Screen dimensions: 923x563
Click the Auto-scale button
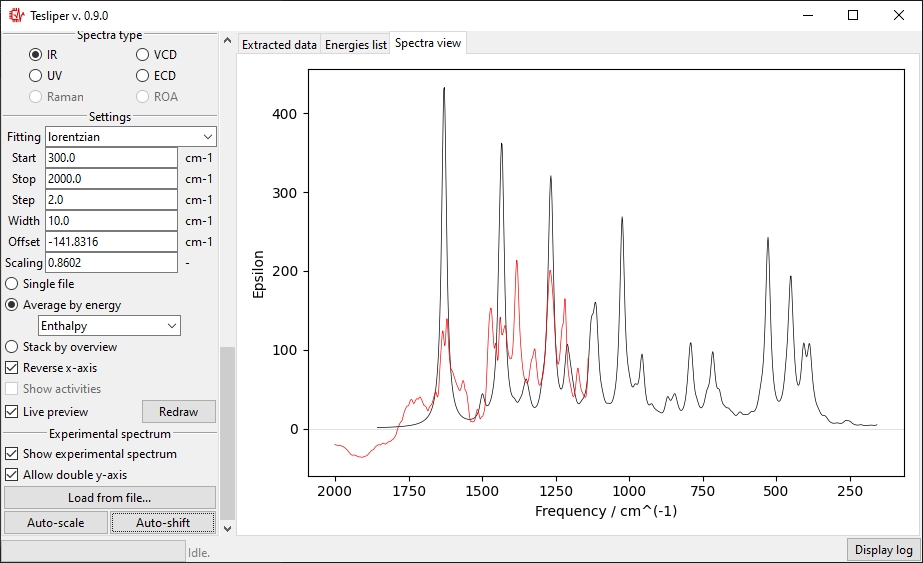coord(56,522)
